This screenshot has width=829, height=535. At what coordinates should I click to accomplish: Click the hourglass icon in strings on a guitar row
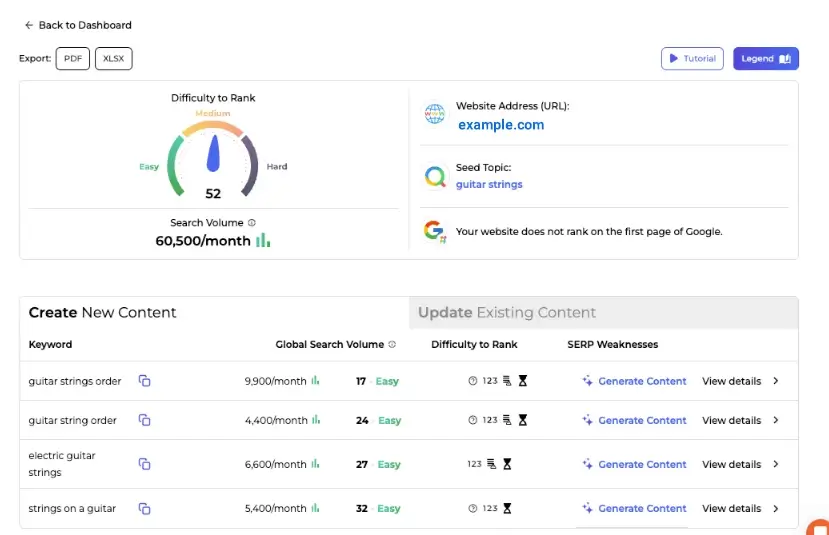[x=507, y=508]
